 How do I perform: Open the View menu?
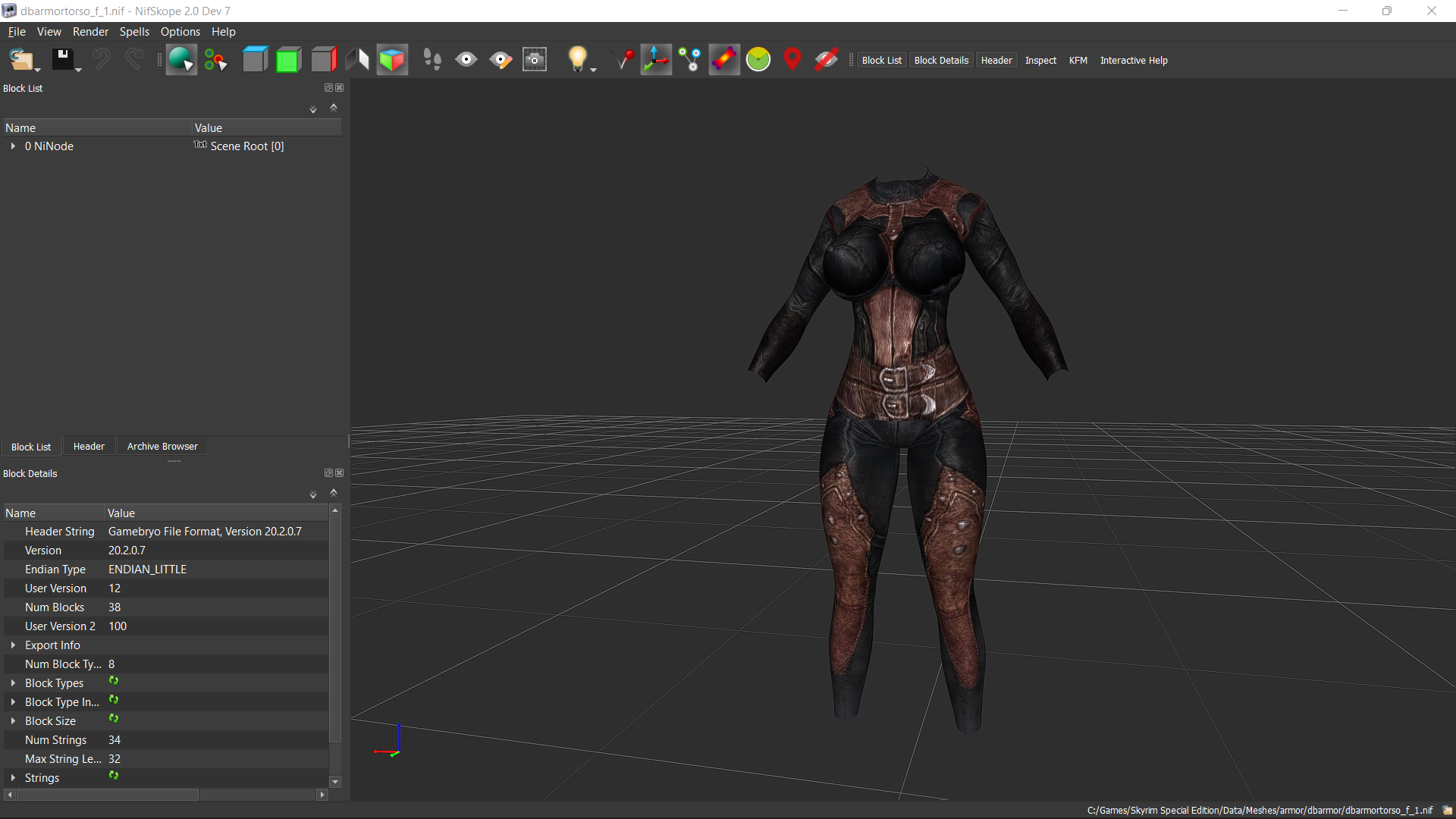49,32
